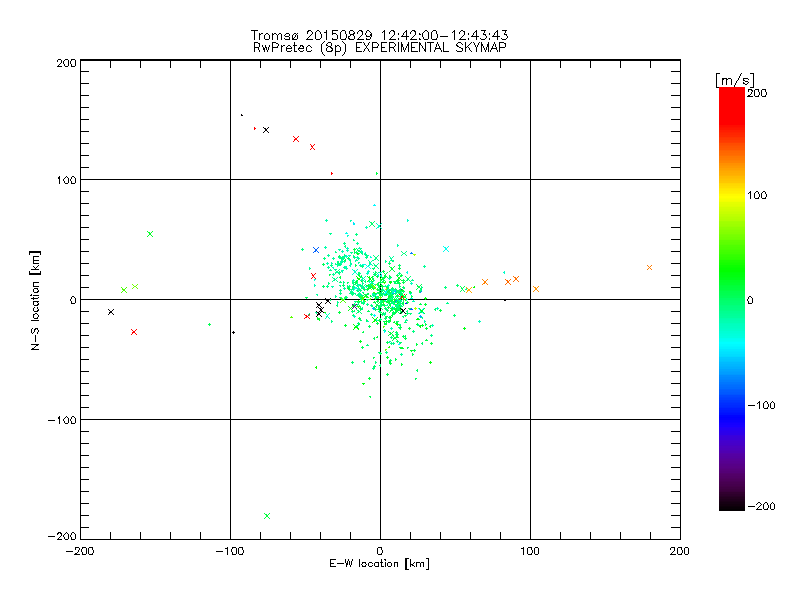Click the N-S location [km] axis label

point(36,299)
